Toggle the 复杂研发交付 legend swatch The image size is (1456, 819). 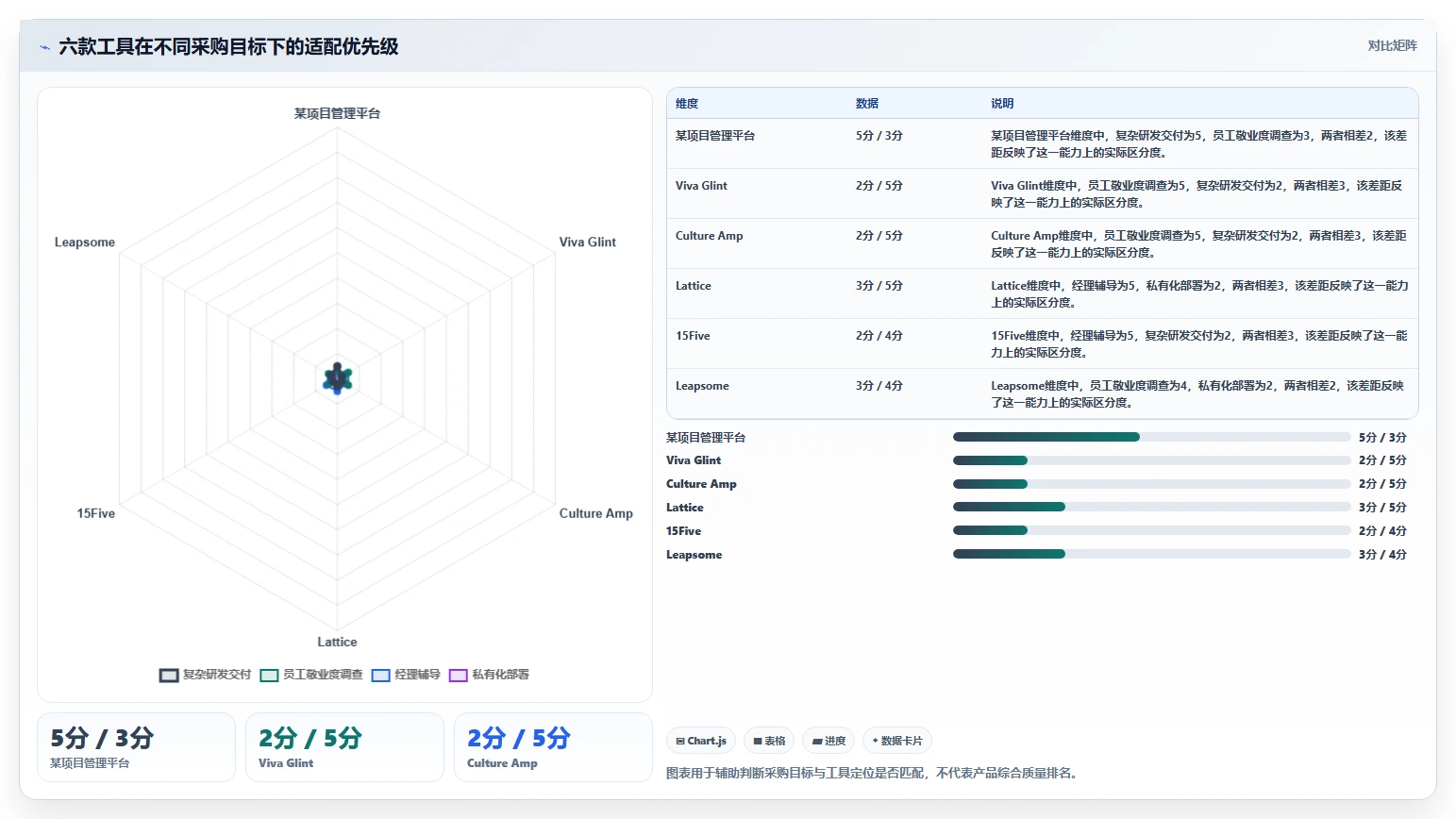click(x=169, y=676)
